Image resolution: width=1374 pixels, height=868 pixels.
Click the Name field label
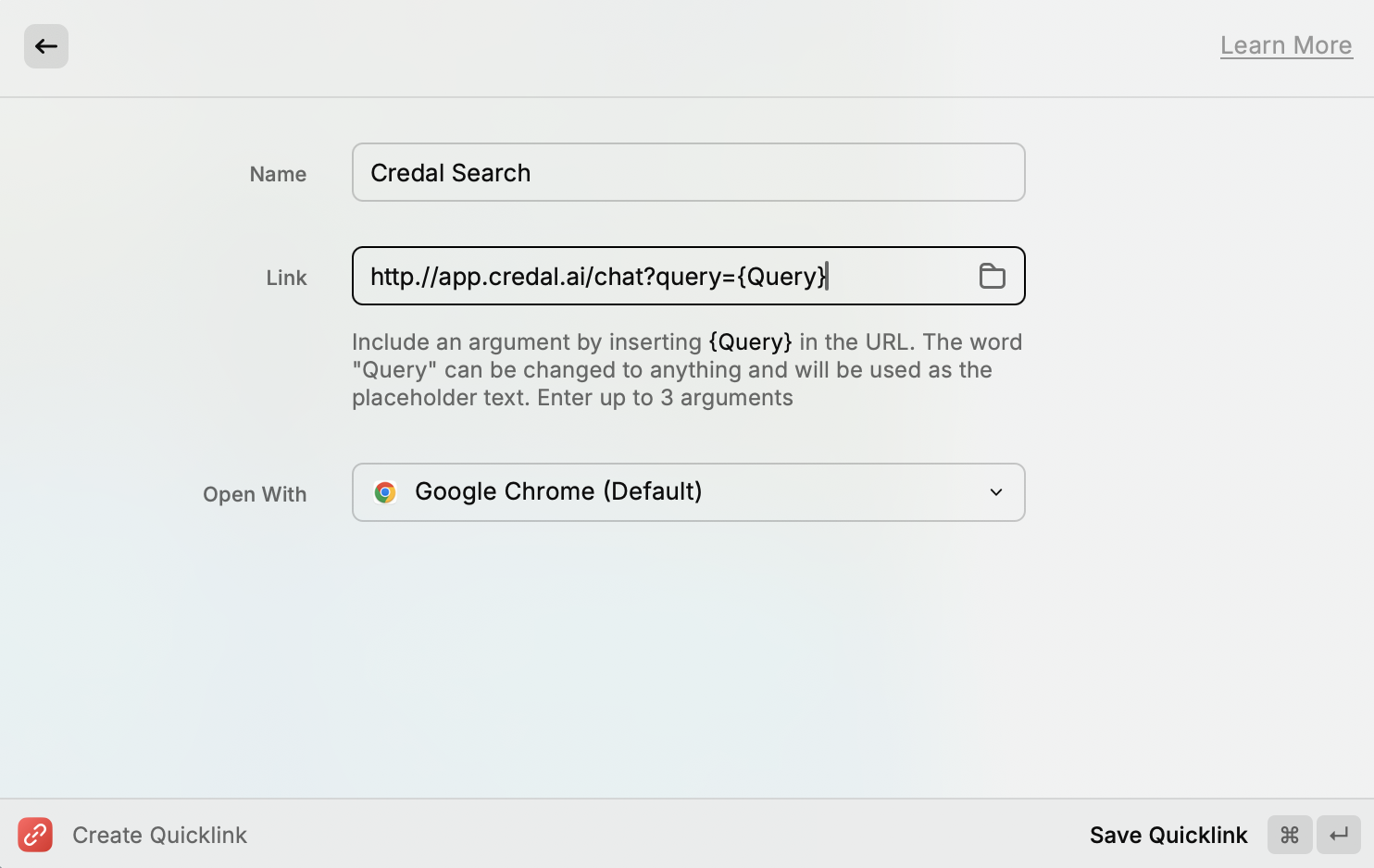pyautogui.click(x=278, y=174)
